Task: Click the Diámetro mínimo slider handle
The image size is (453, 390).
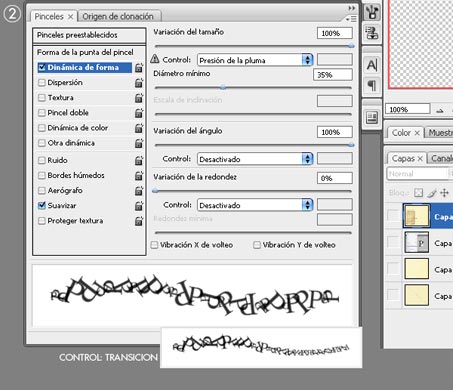Action: pyautogui.click(x=223, y=88)
